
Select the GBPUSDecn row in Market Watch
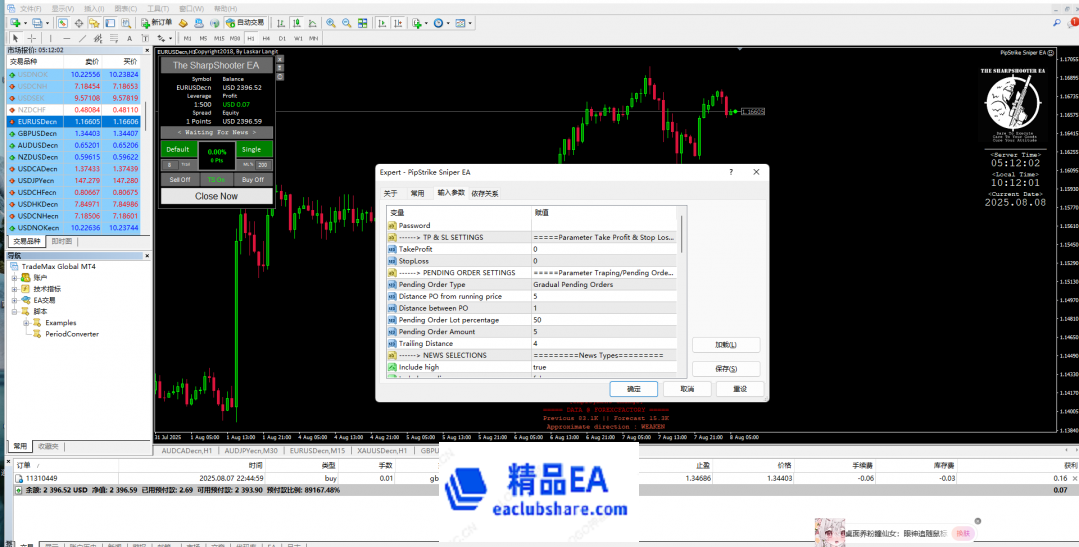click(74, 133)
